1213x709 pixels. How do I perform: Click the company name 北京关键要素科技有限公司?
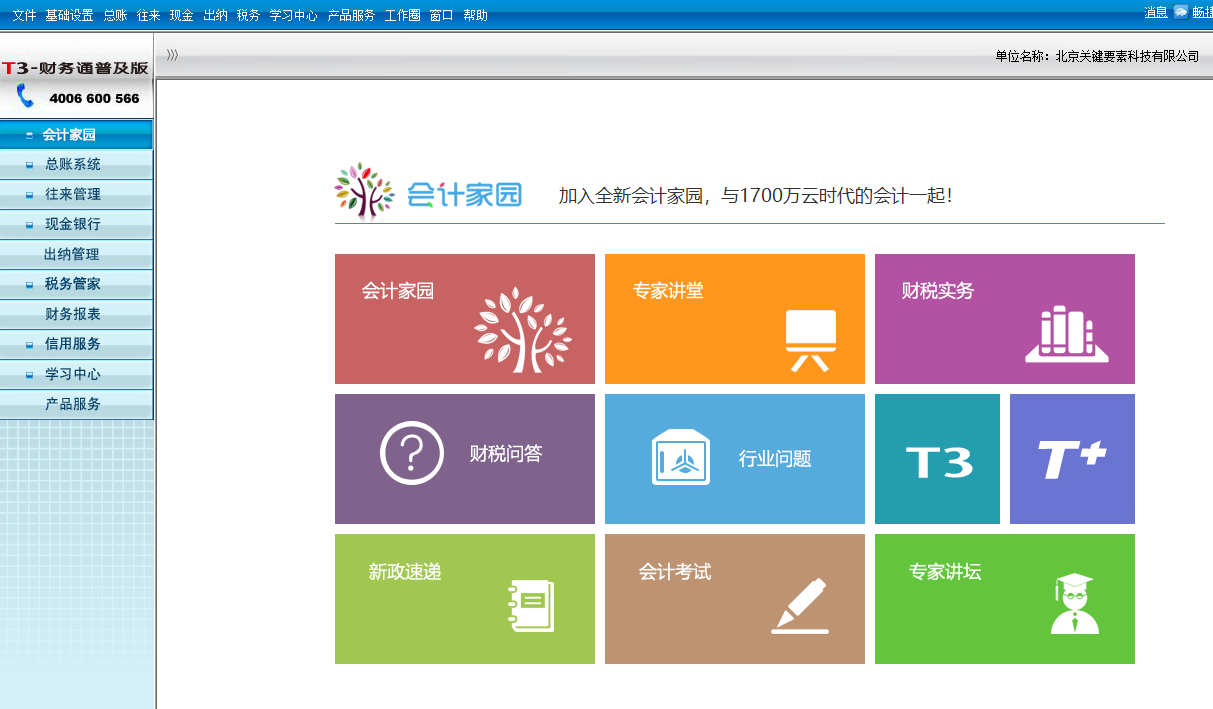click(x=1127, y=56)
